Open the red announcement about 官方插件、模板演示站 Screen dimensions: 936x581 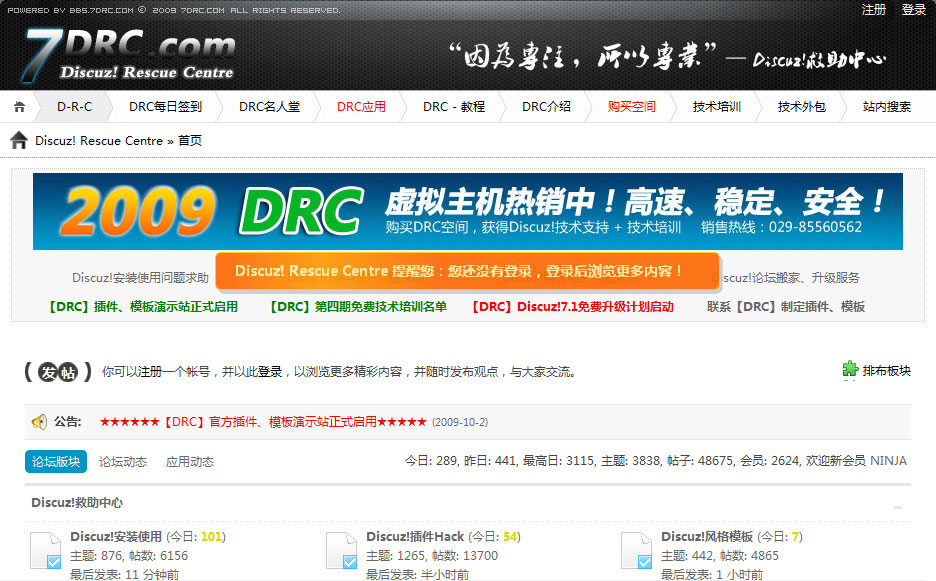pos(263,422)
